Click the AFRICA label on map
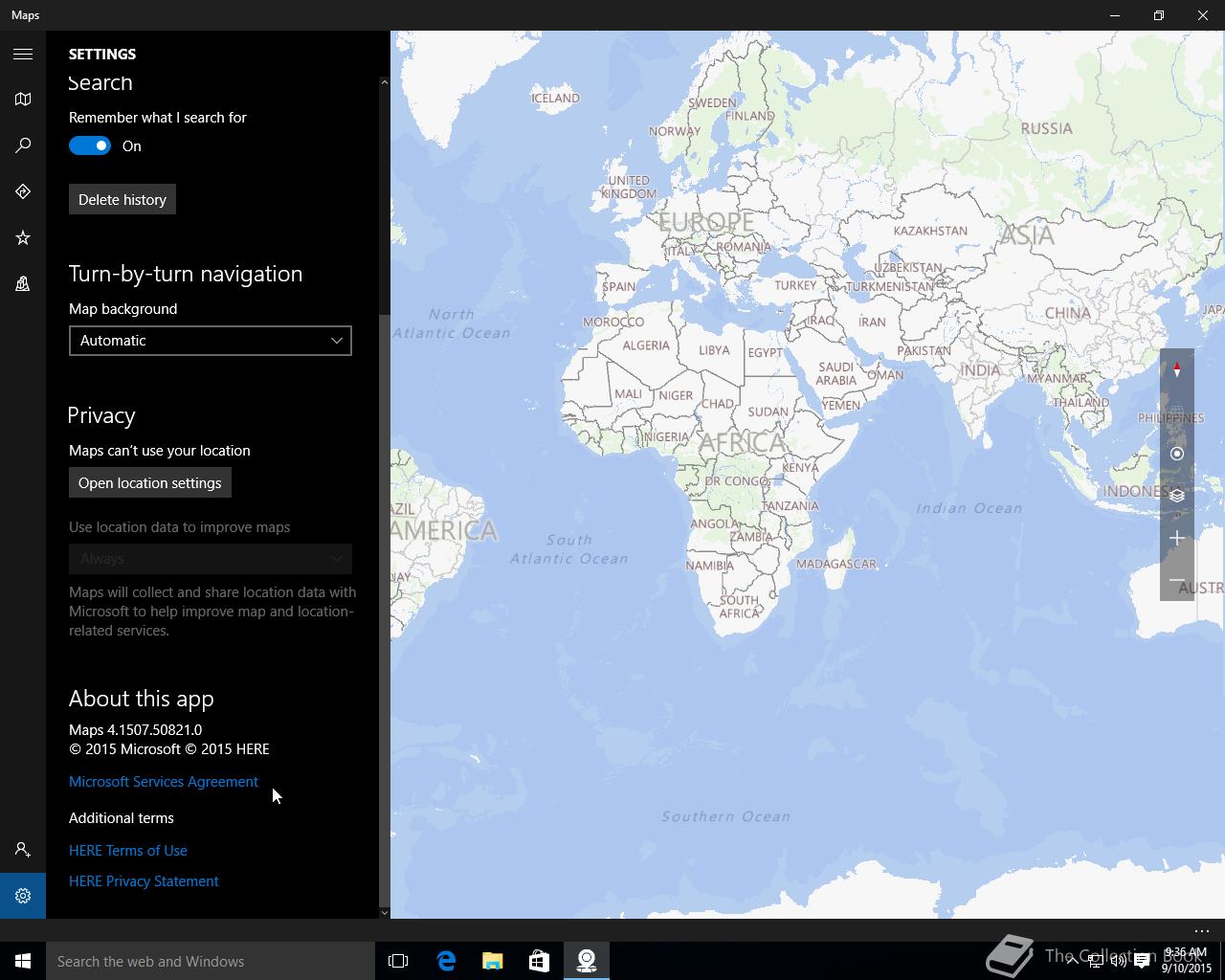The height and width of the screenshot is (980, 1225). tap(743, 442)
